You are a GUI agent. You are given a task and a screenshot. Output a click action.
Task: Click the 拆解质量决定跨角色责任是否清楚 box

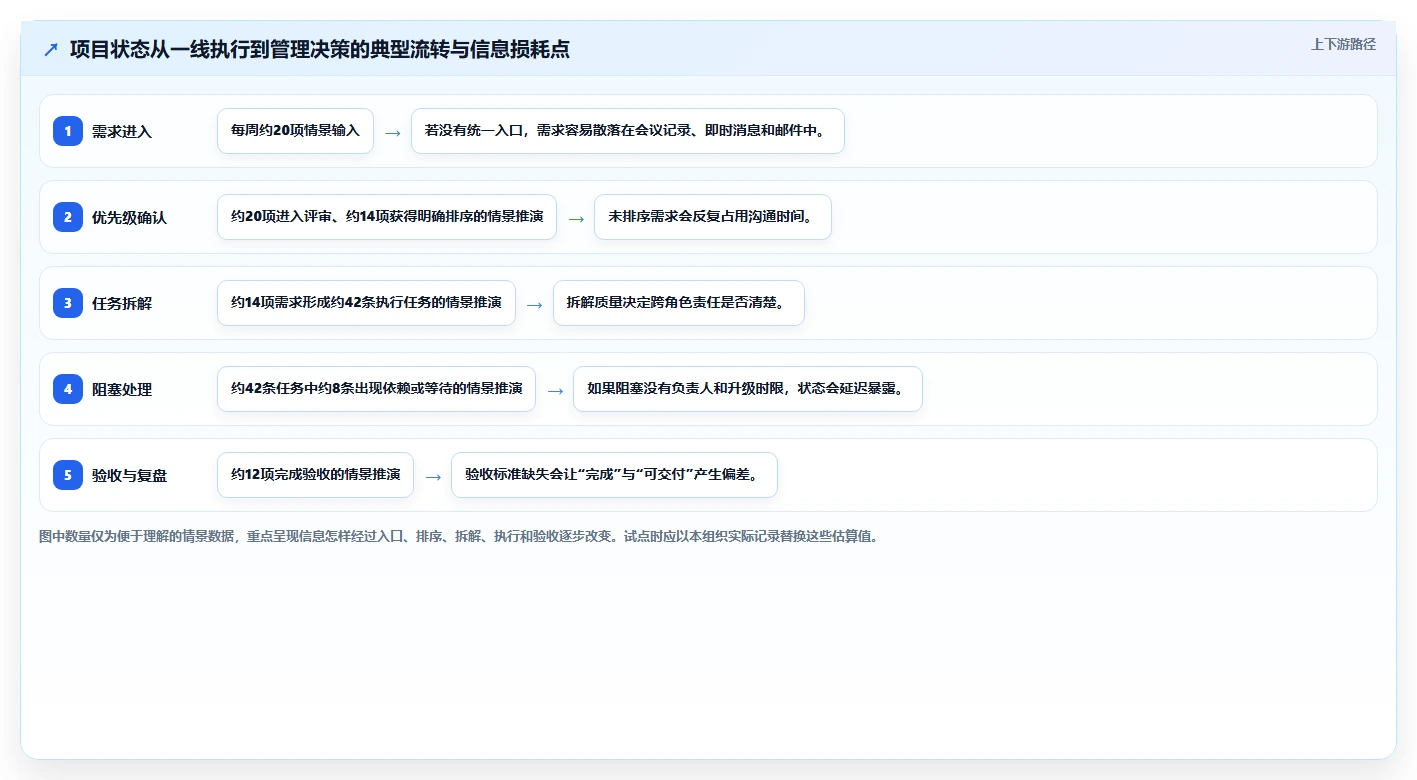[x=679, y=303]
